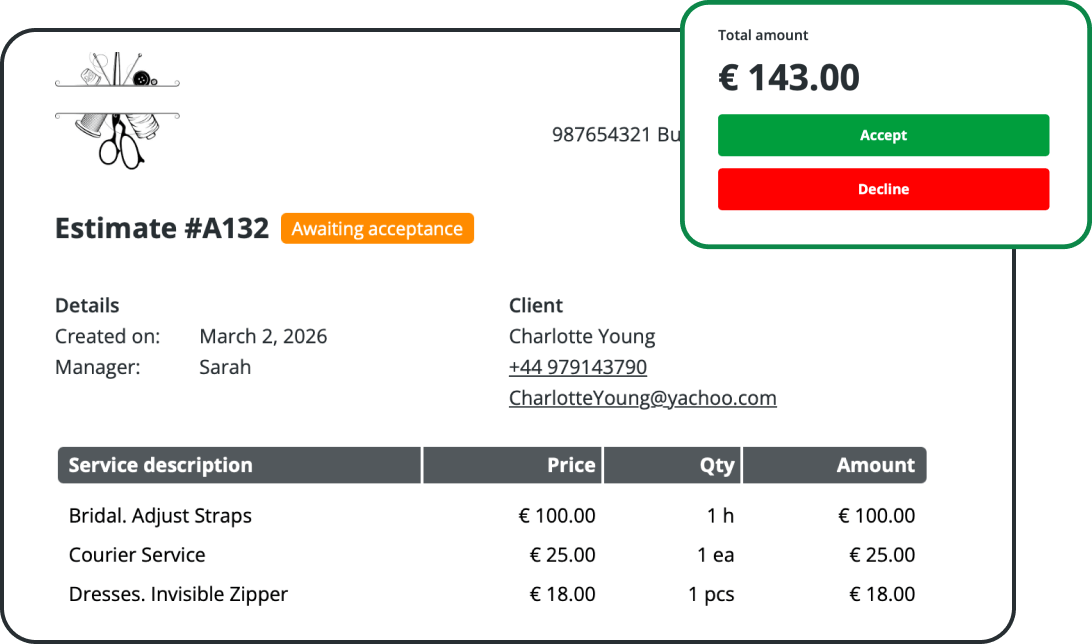This screenshot has height=644, width=1092.
Task: Select the Courier Service row
Action: pos(137,555)
